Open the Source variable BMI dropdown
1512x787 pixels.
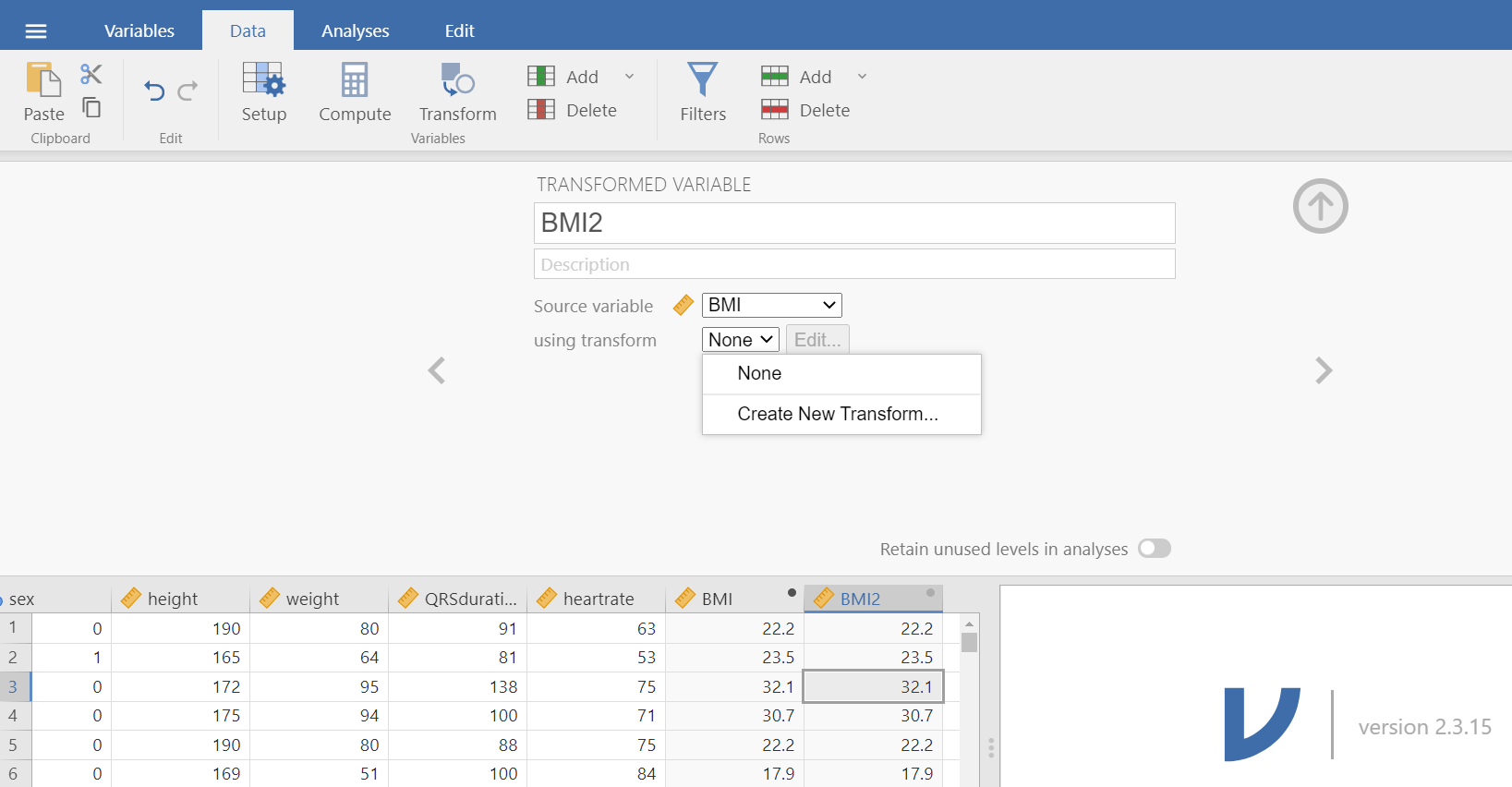[771, 305]
